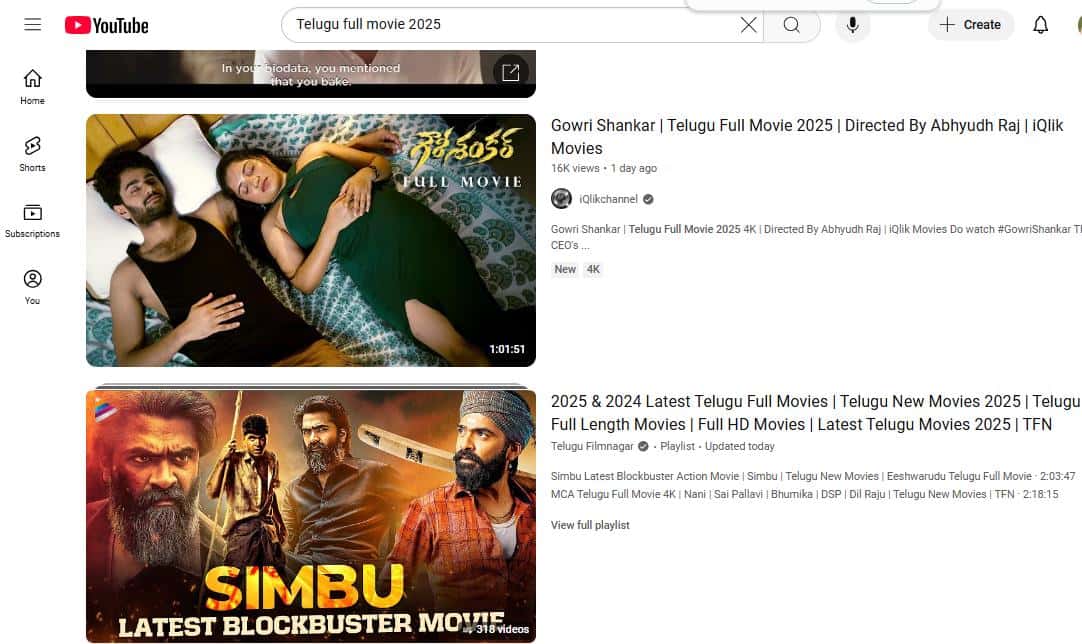Viewport: 1082px width, 644px height.
Task: Click the voice search microphone
Action: point(852,25)
